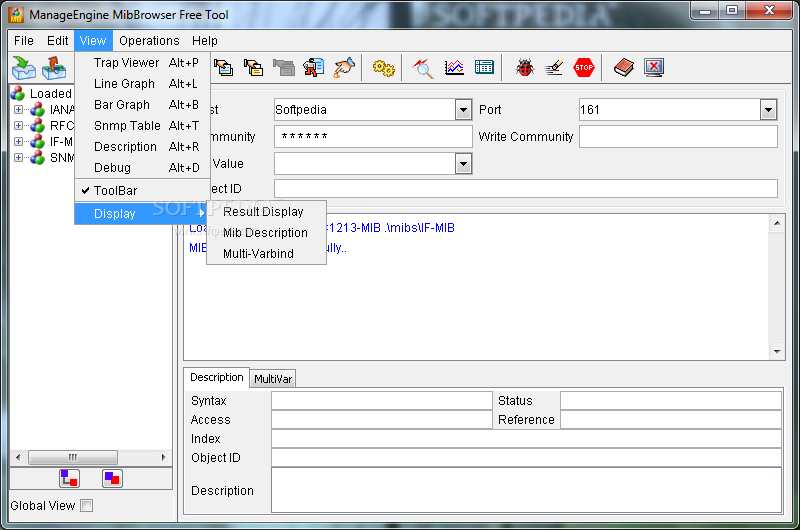This screenshot has height=530, width=800.
Task: Expand the IF-MIB tree node
Action: 18,141
